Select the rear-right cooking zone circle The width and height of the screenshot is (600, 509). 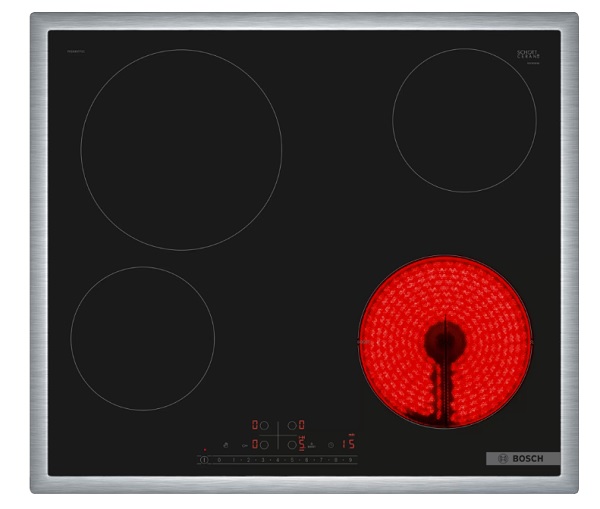[x=292, y=425]
